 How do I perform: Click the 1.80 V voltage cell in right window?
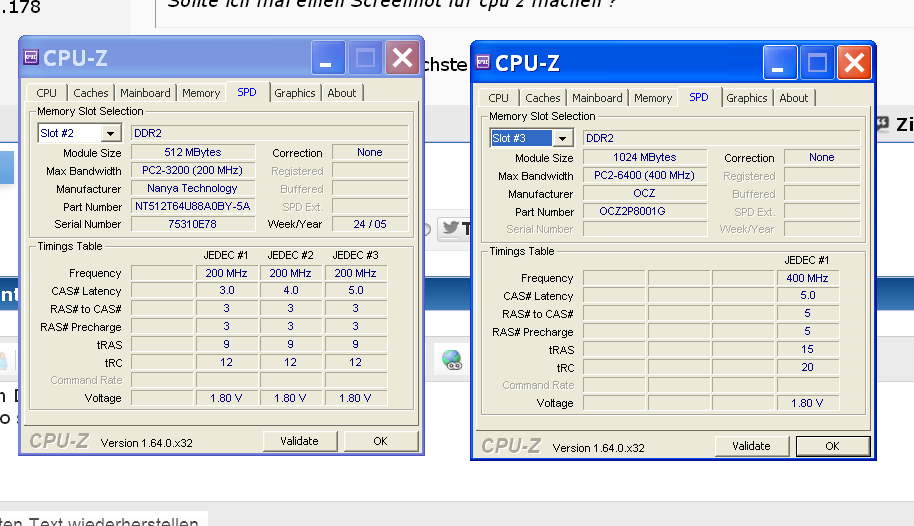coord(807,403)
